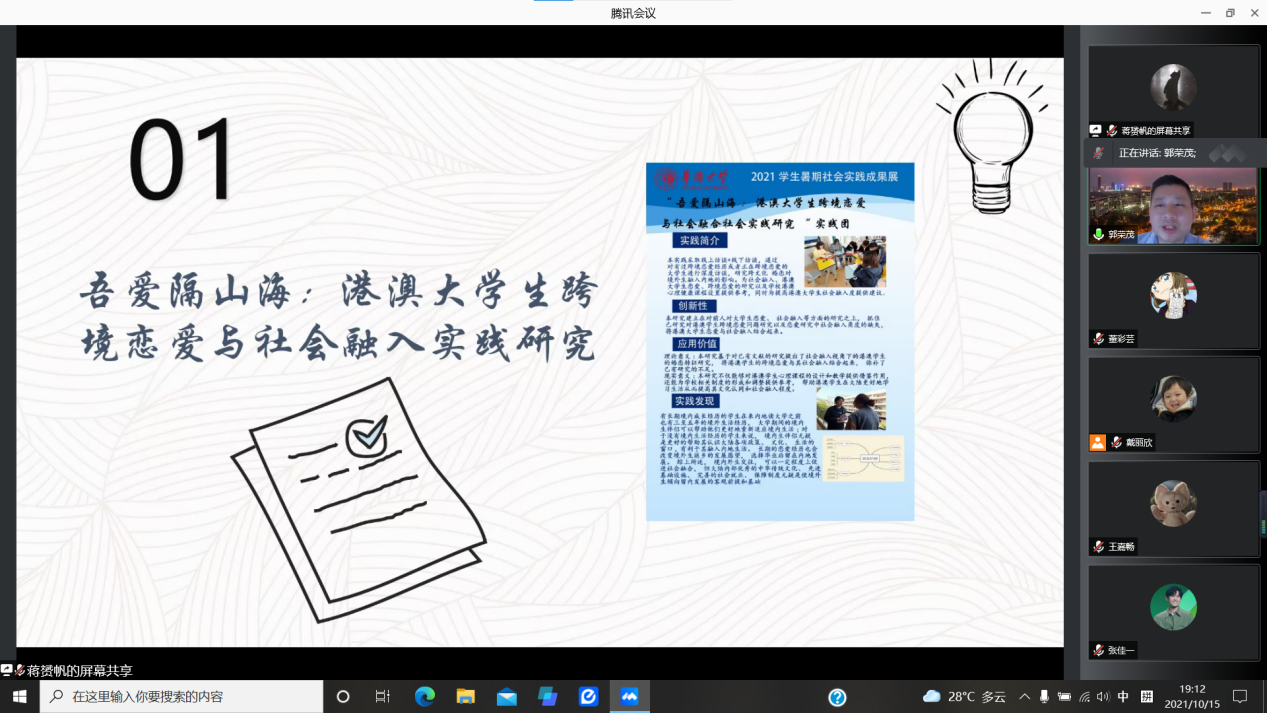Screen dimensions: 1267x713
Task: Click the blue help icon in the taskbar
Action: (837, 697)
